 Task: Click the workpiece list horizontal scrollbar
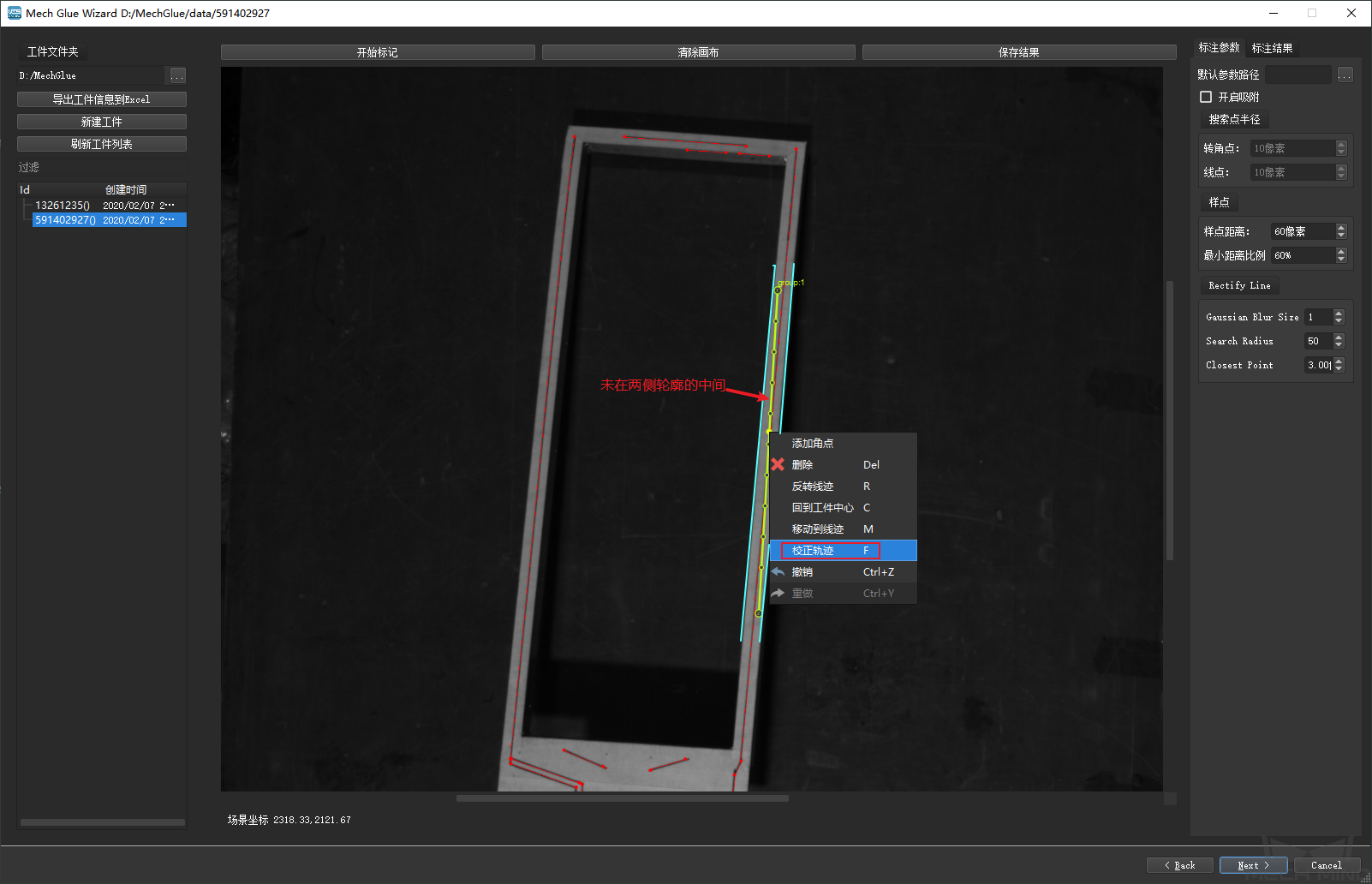pyautogui.click(x=102, y=822)
